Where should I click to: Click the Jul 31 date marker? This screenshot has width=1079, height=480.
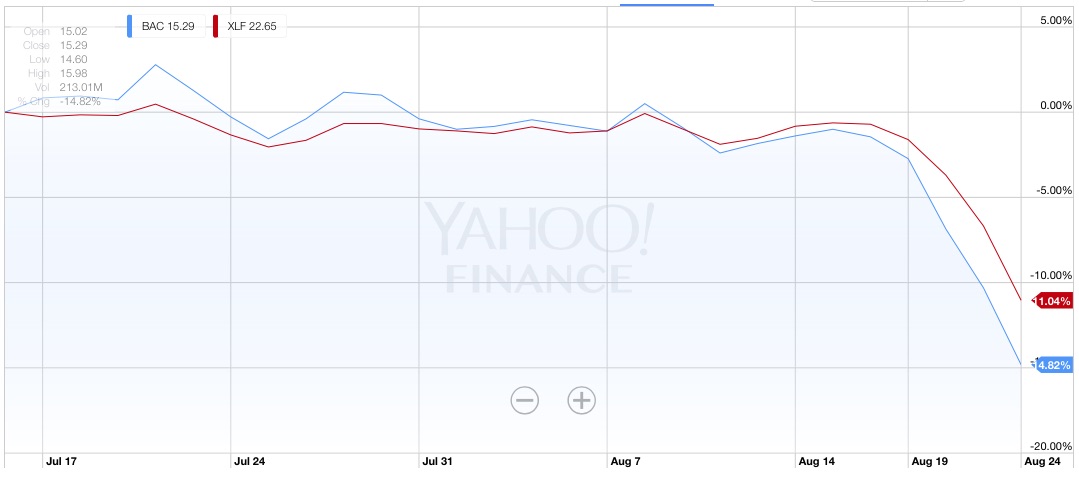(x=437, y=462)
